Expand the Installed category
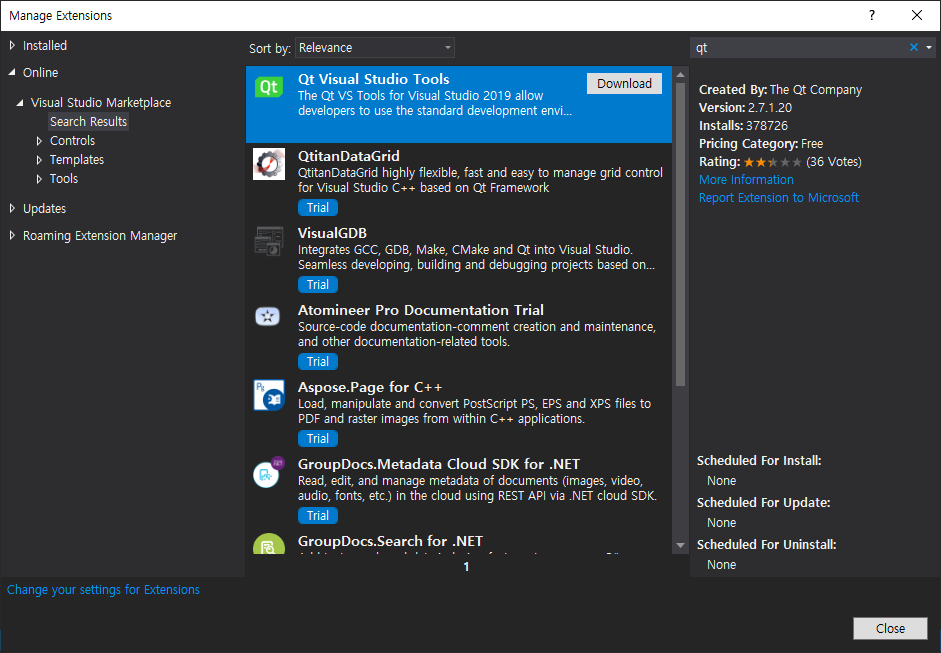This screenshot has width=941, height=653. coord(12,45)
